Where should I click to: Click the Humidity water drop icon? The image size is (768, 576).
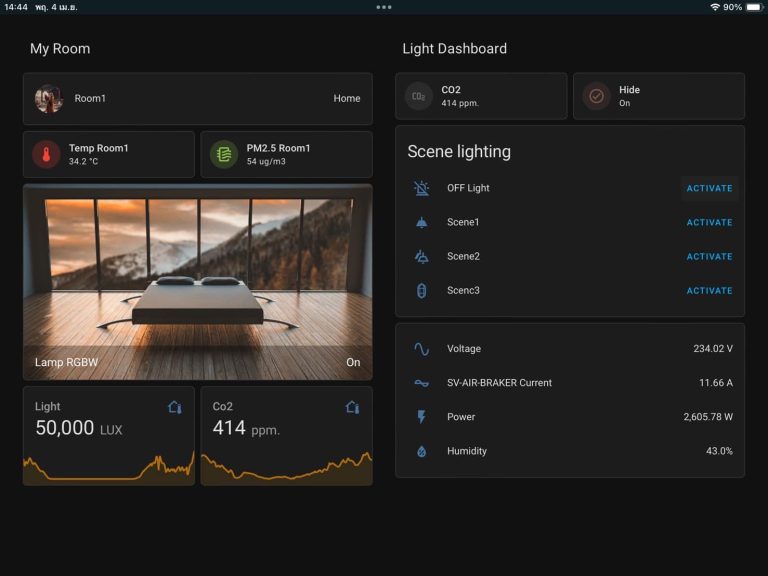[422, 451]
